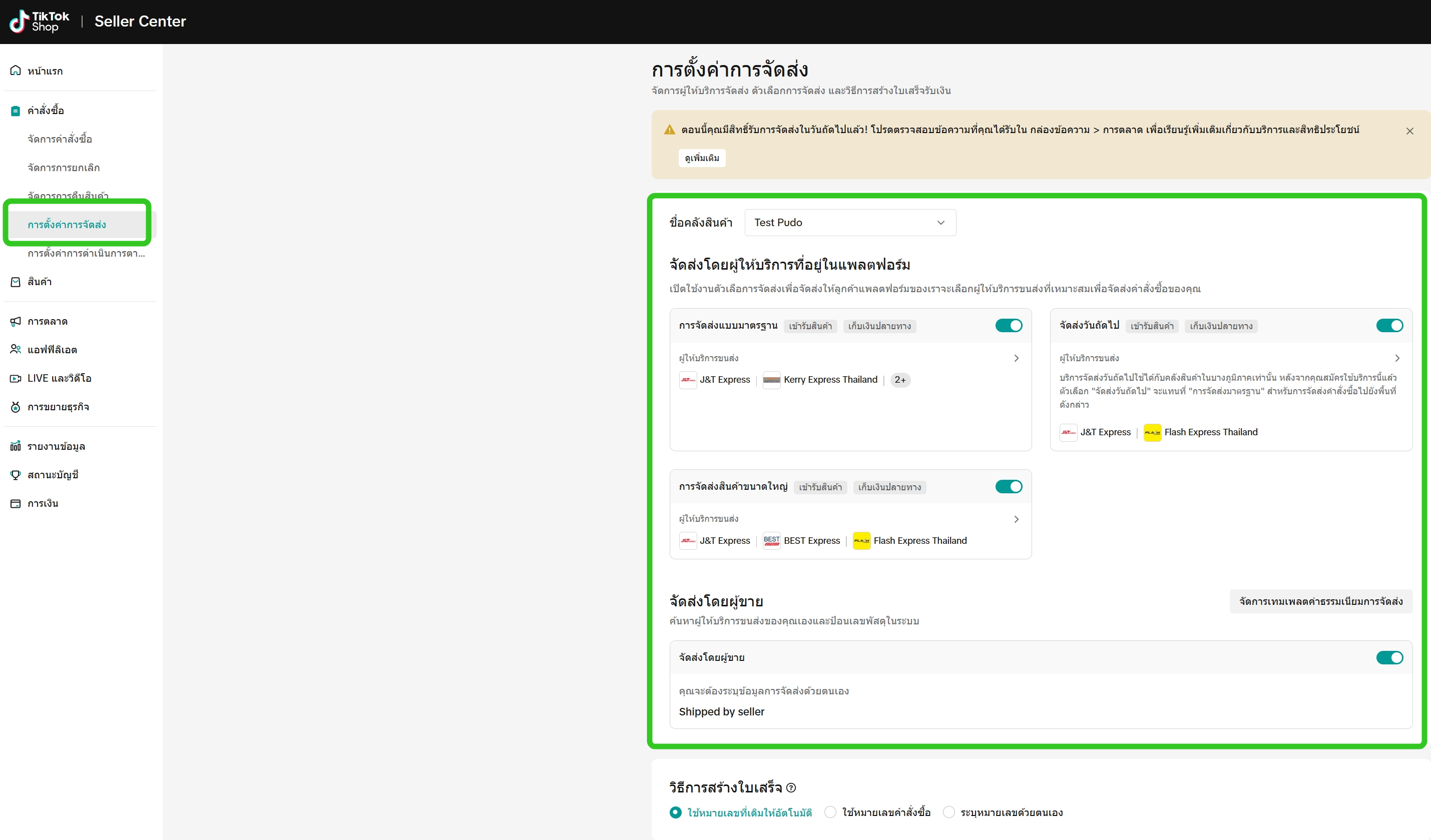Expand large-item shipping providers chevron
1431x840 pixels.
pos(1017,519)
